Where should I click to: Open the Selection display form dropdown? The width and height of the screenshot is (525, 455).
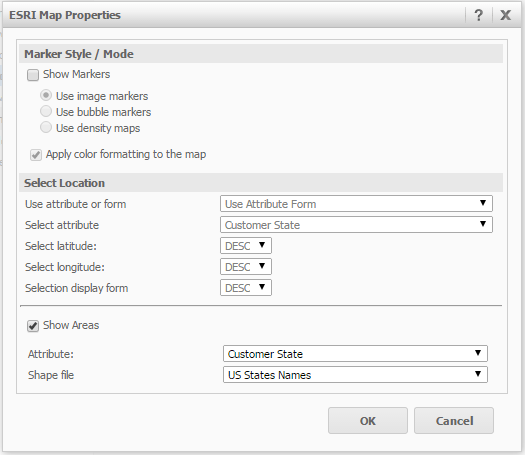(x=246, y=288)
